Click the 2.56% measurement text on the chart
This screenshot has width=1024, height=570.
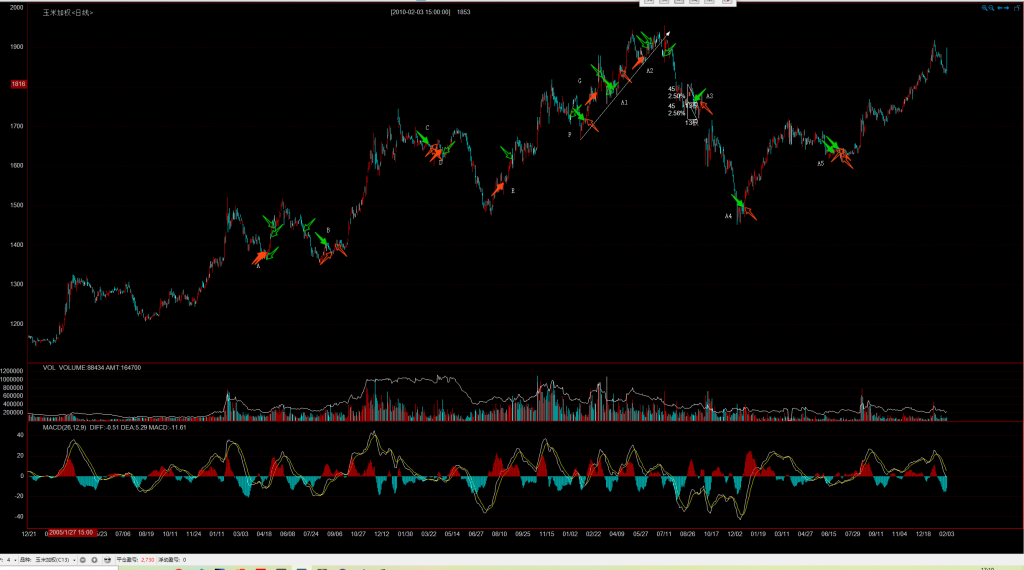click(x=677, y=113)
